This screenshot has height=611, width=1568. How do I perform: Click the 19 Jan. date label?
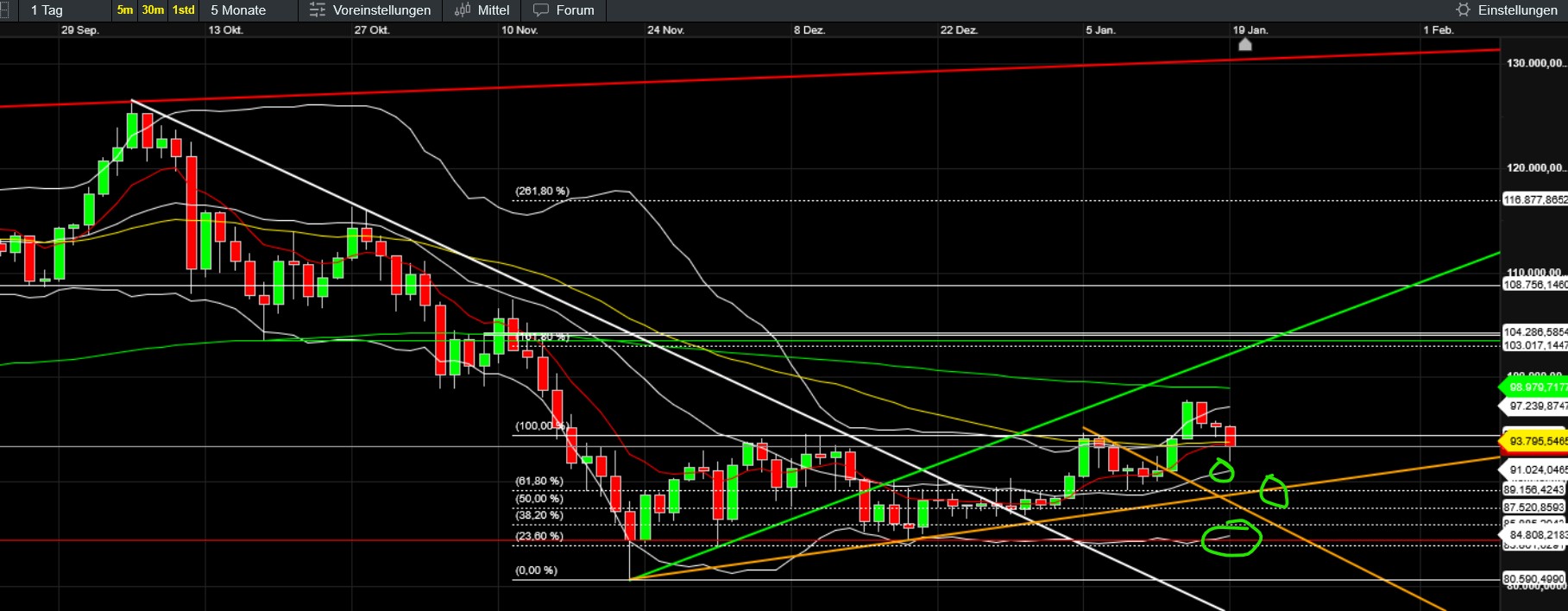click(x=1250, y=30)
